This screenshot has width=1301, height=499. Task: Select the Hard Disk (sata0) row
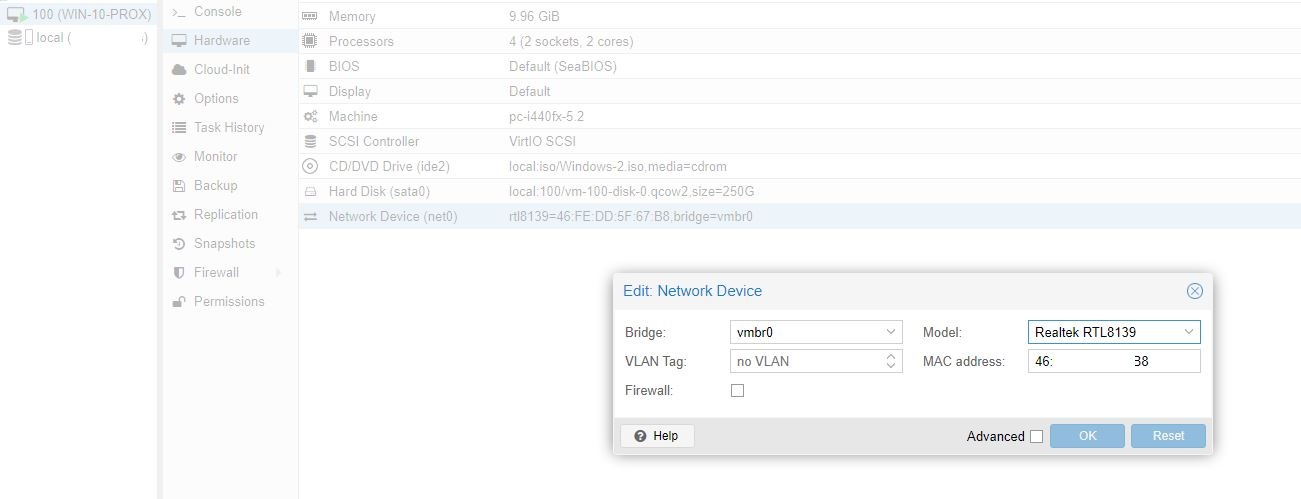(799, 191)
